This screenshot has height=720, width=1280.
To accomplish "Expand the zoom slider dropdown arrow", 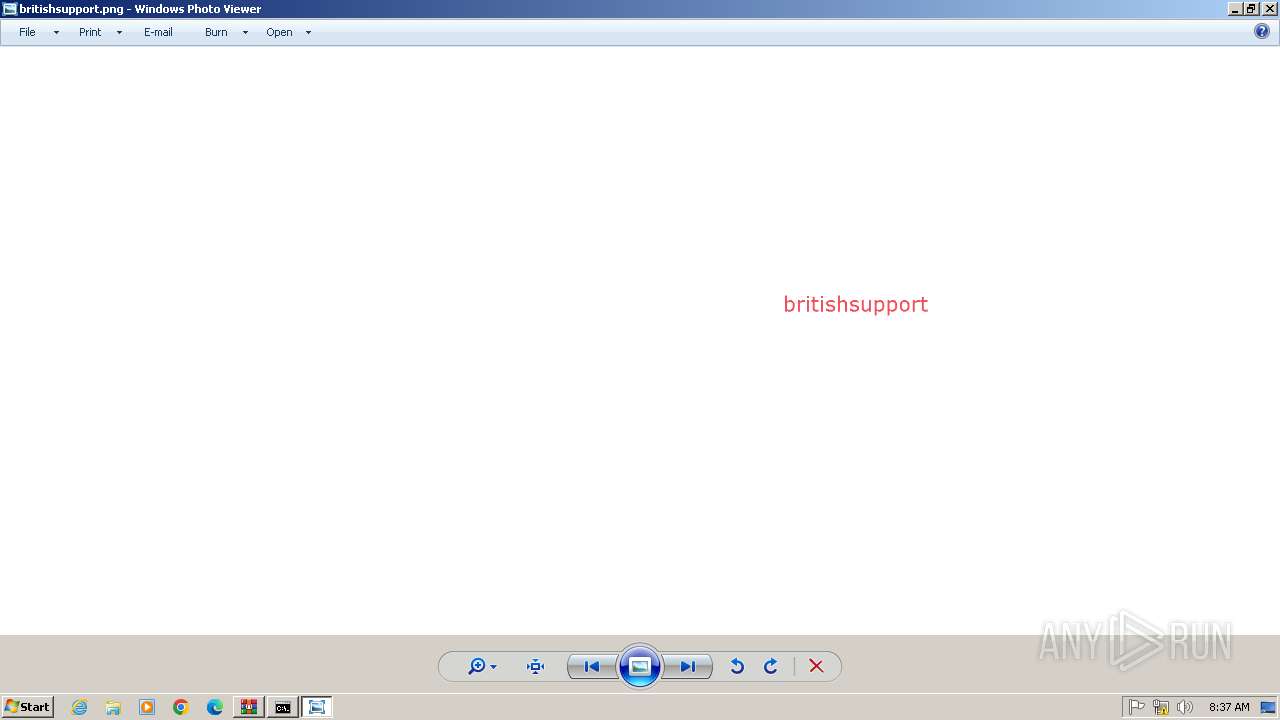I will [493, 667].
